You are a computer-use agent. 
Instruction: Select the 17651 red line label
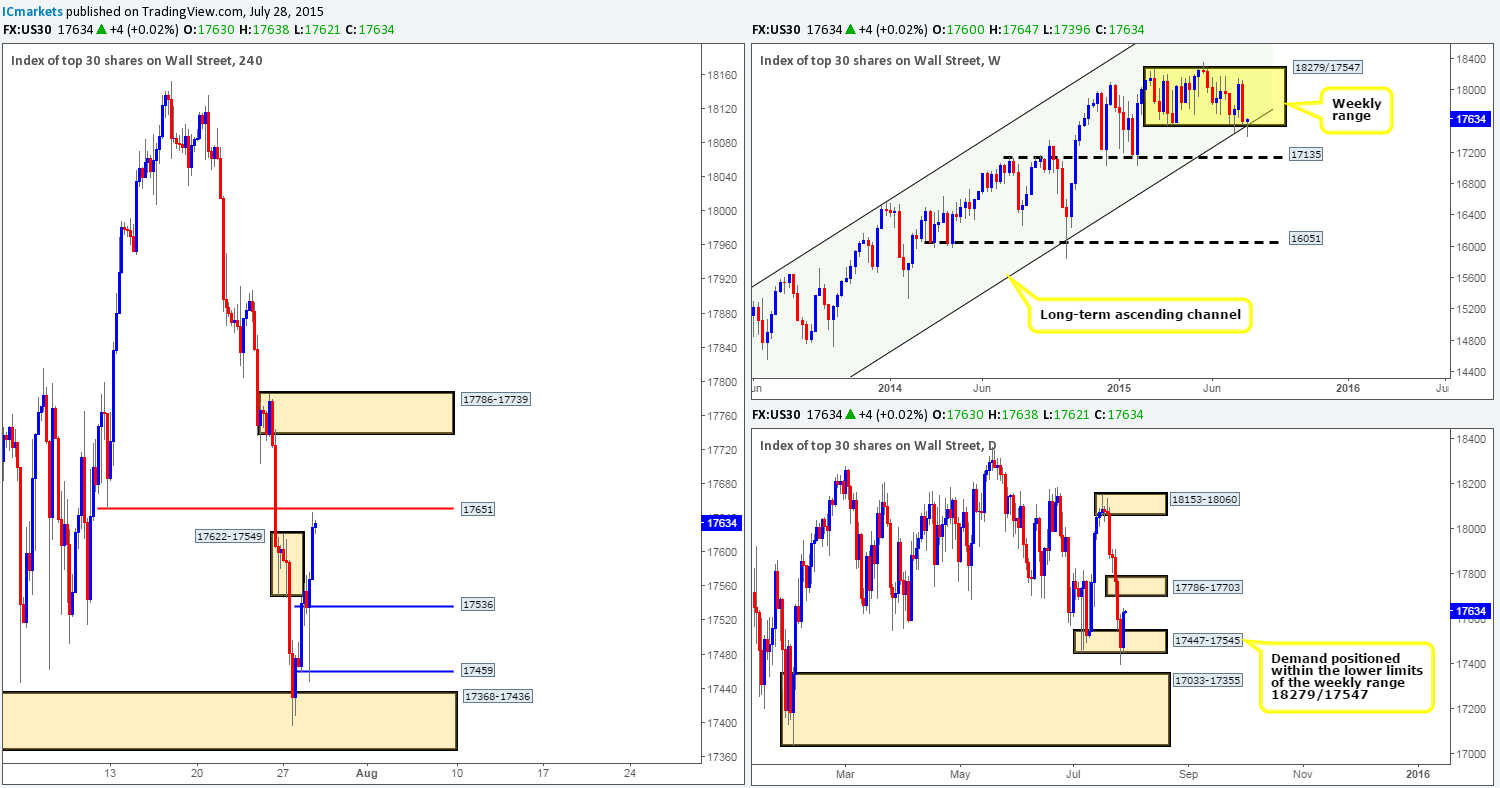click(479, 509)
